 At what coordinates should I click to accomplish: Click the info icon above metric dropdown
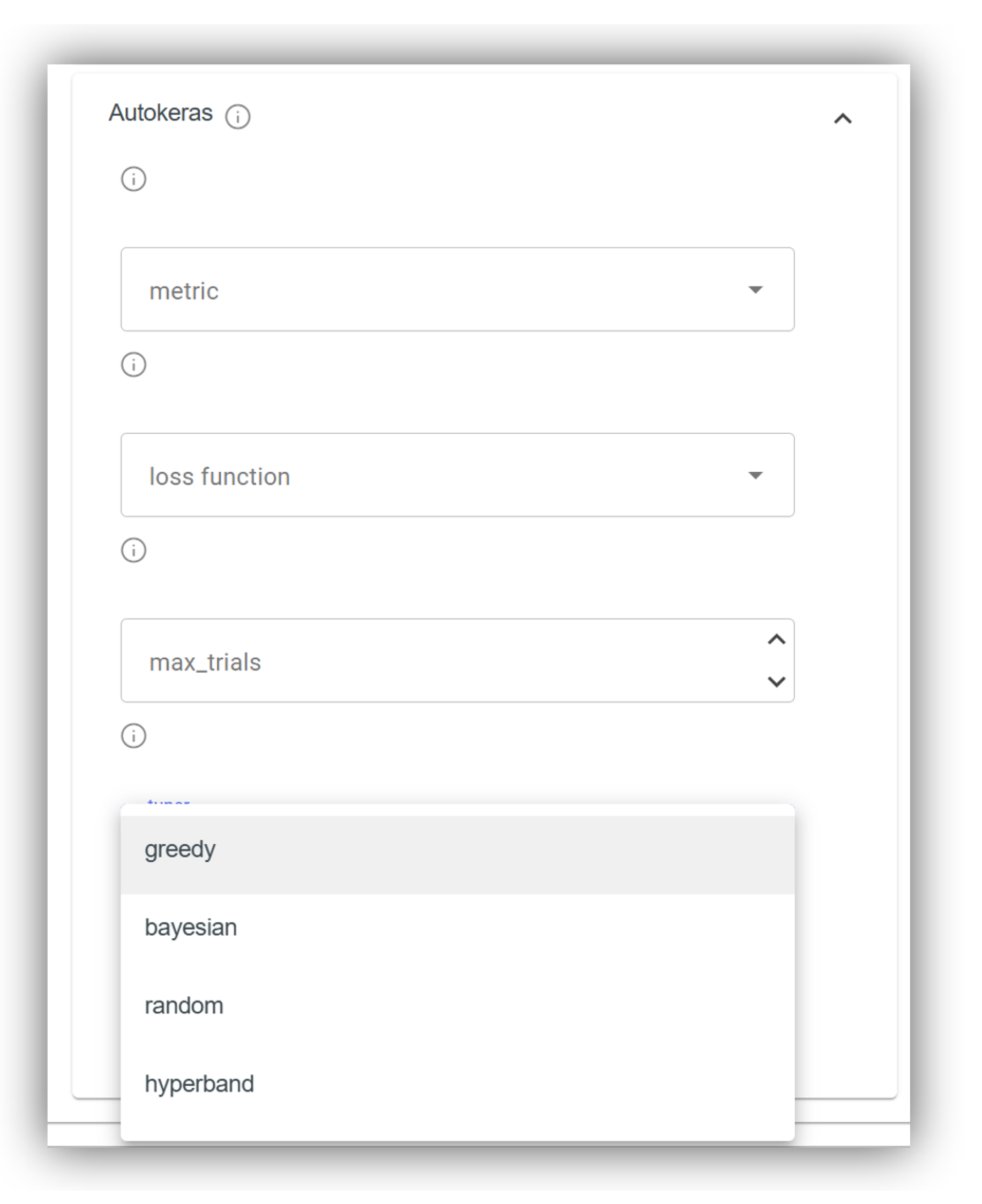click(133, 179)
